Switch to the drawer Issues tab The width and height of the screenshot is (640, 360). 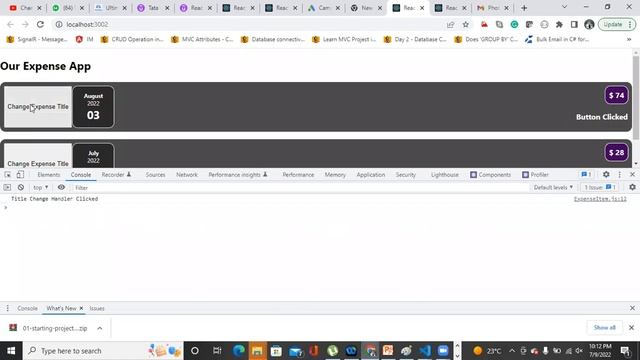(x=97, y=308)
